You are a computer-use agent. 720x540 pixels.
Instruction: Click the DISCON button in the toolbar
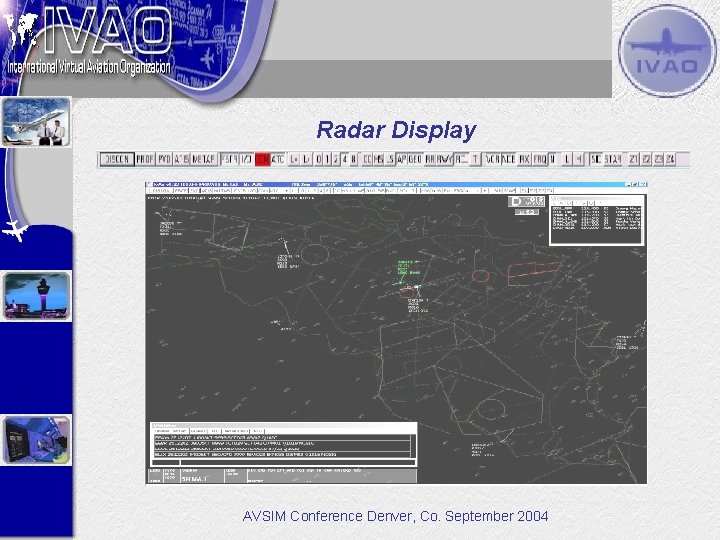coord(117,159)
